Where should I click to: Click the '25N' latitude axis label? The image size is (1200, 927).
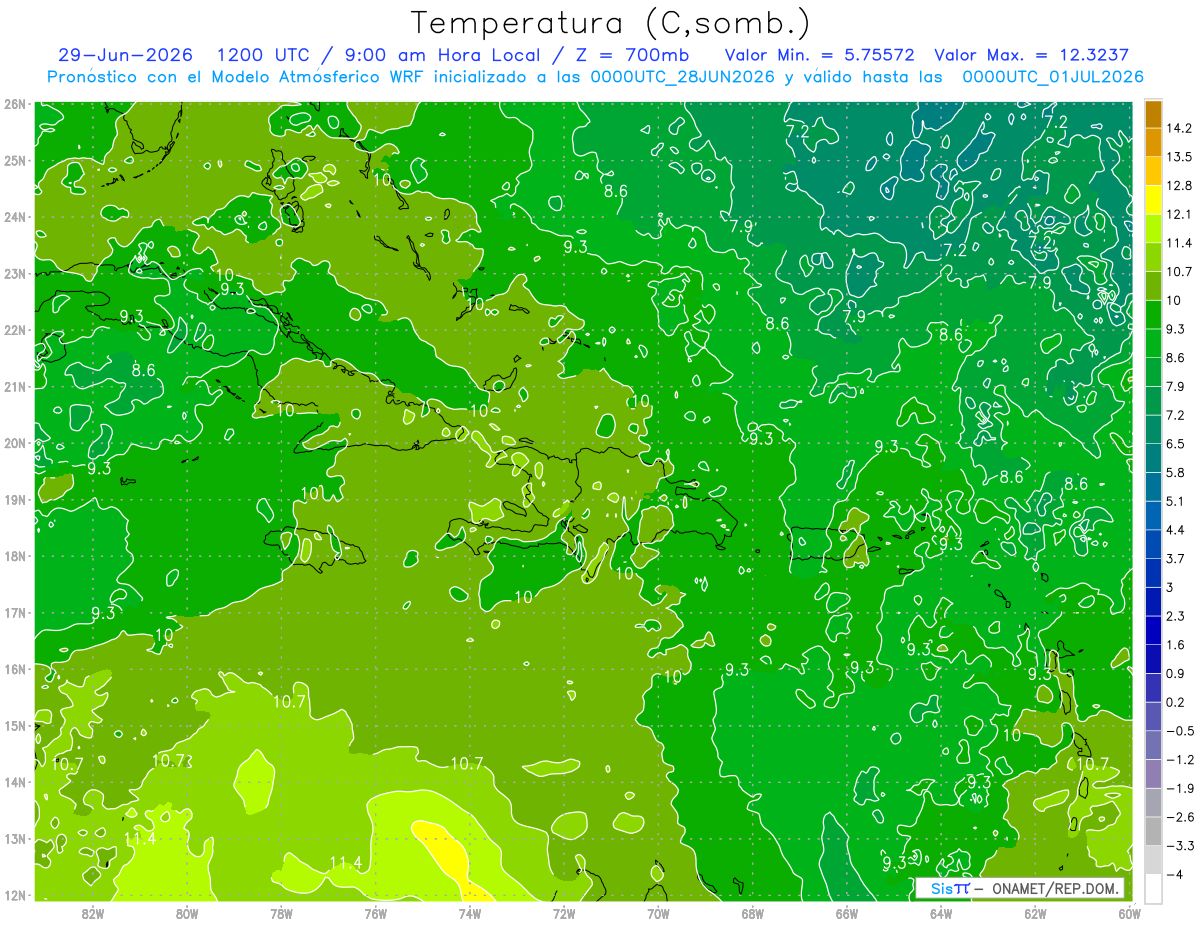tap(15, 160)
